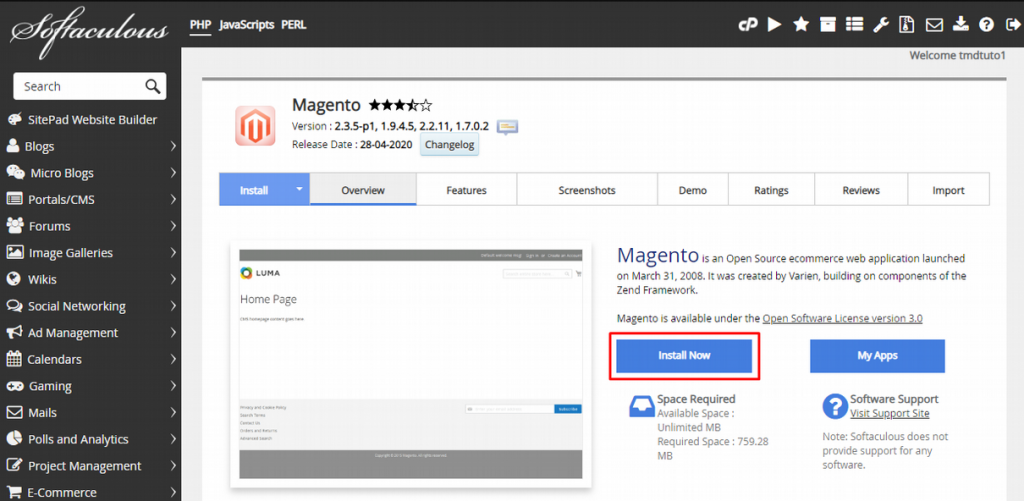Select JavaScripts in the top script menu
The width and height of the screenshot is (1024, 501).
tap(246, 24)
